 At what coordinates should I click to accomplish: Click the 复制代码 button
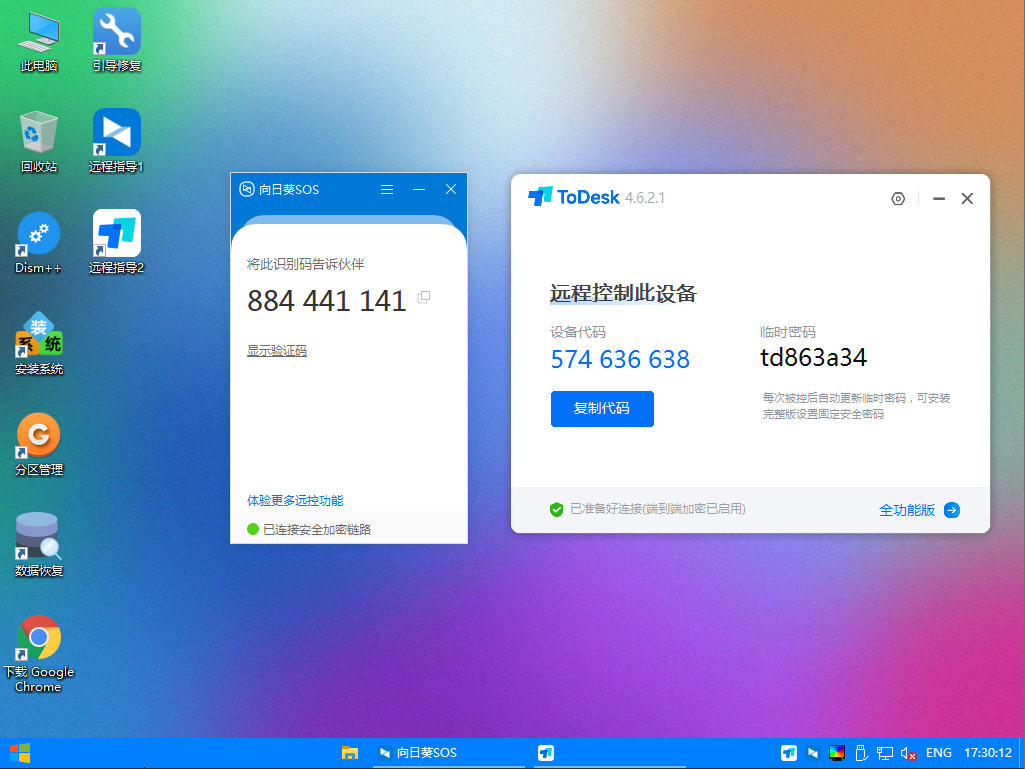tap(602, 409)
